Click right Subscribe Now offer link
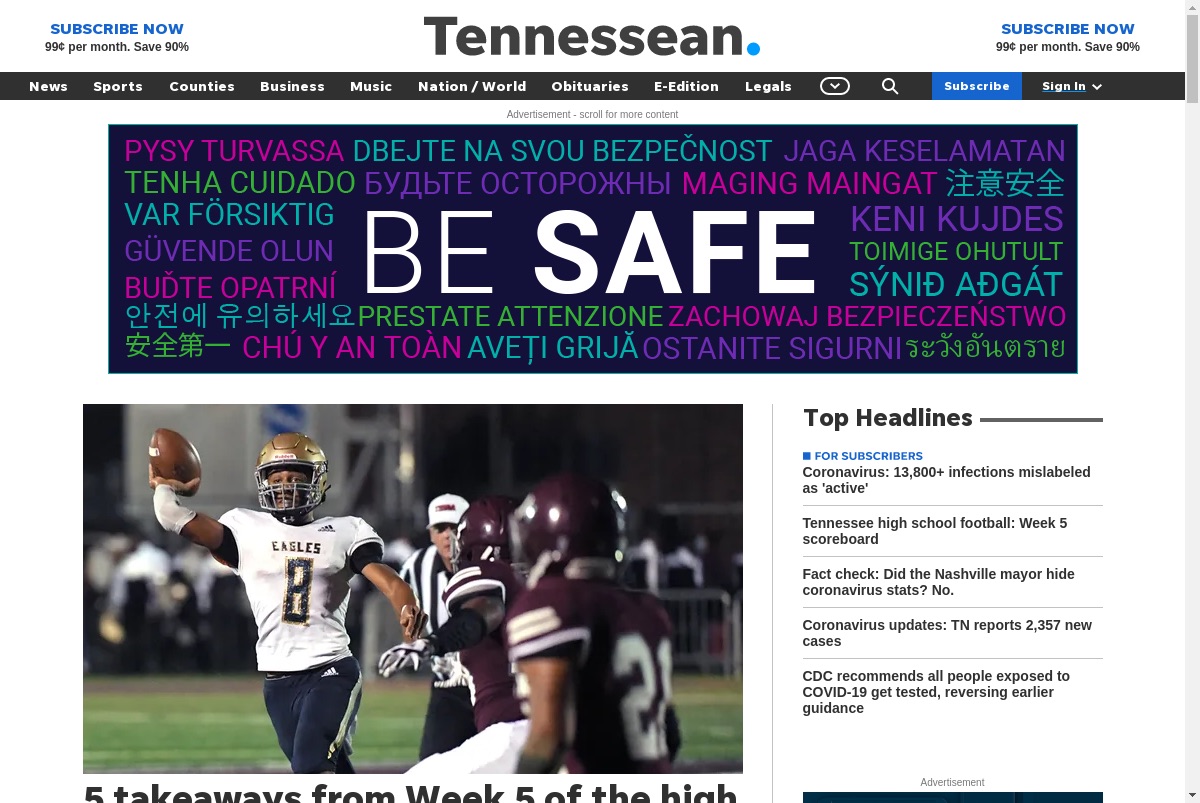1200x803 pixels. pos(1068,37)
